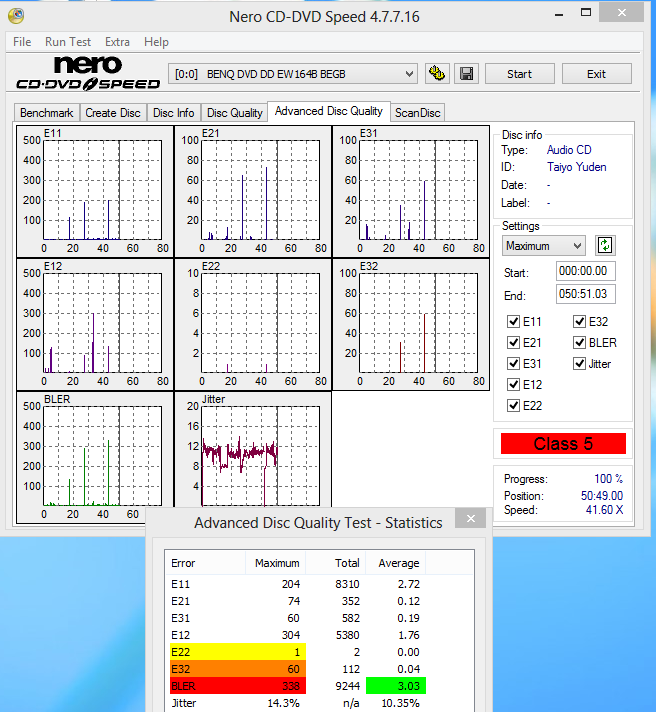
Task: Click the E12 graph panel
Action: 95,324
